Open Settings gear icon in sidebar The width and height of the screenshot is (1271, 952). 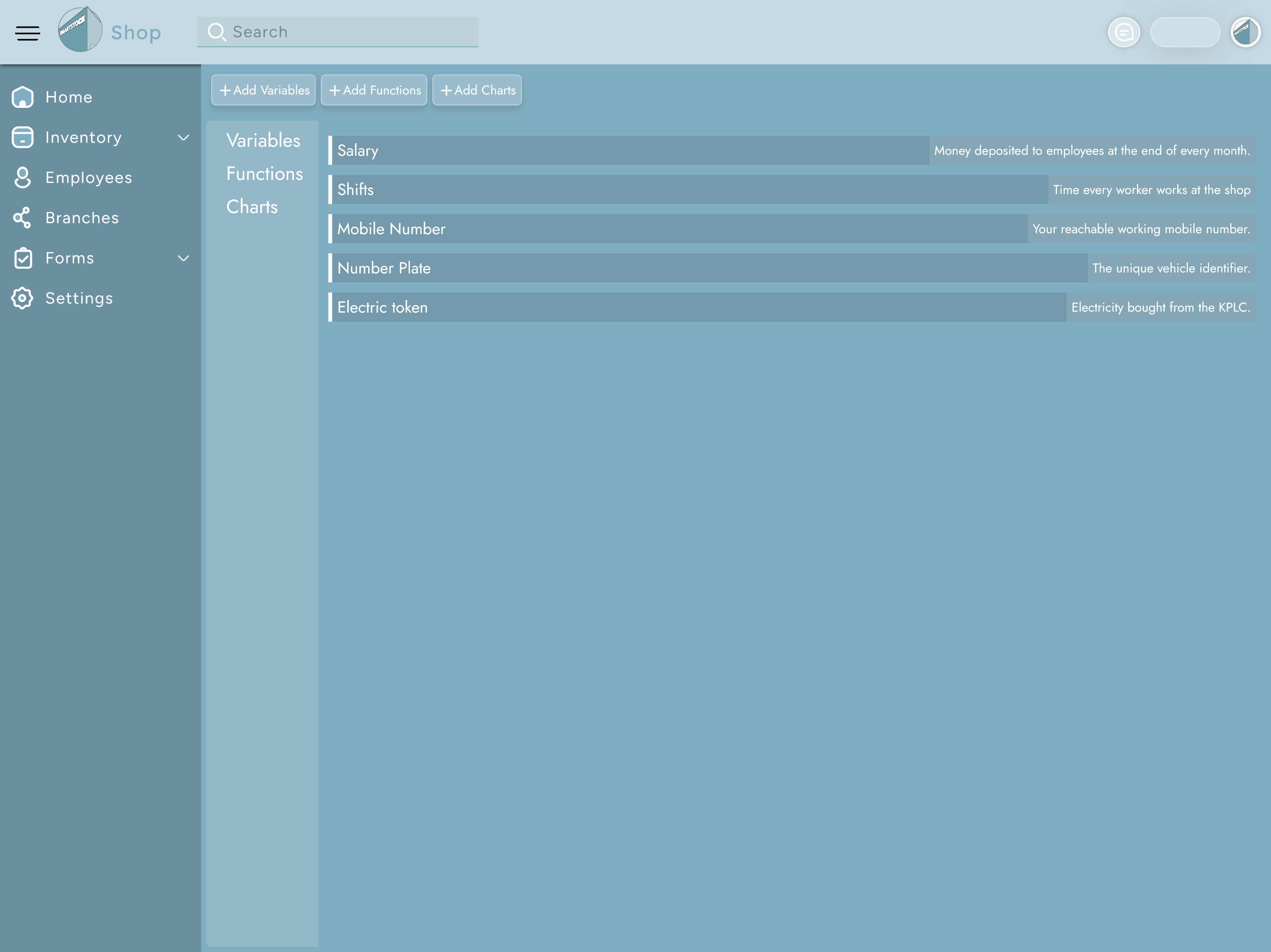click(22, 298)
